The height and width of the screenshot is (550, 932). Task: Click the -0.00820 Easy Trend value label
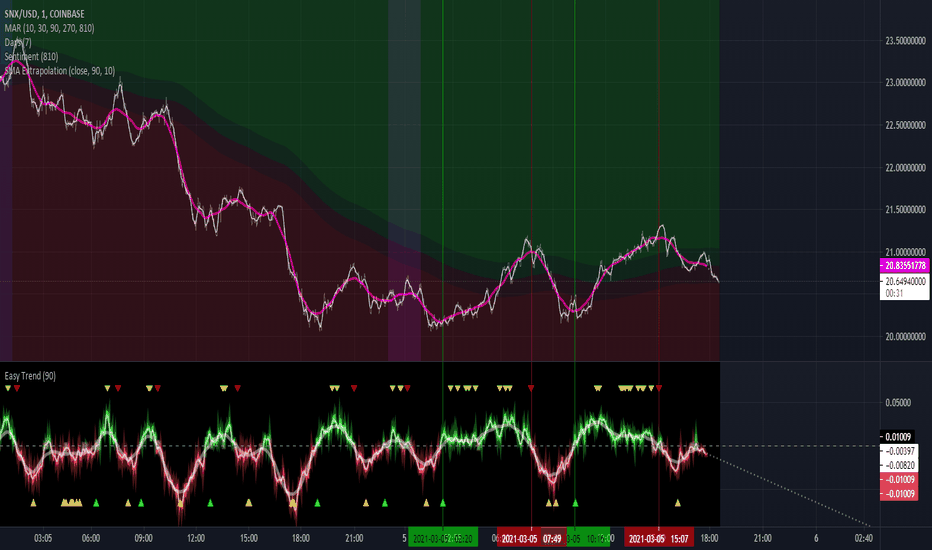pyautogui.click(x=900, y=465)
